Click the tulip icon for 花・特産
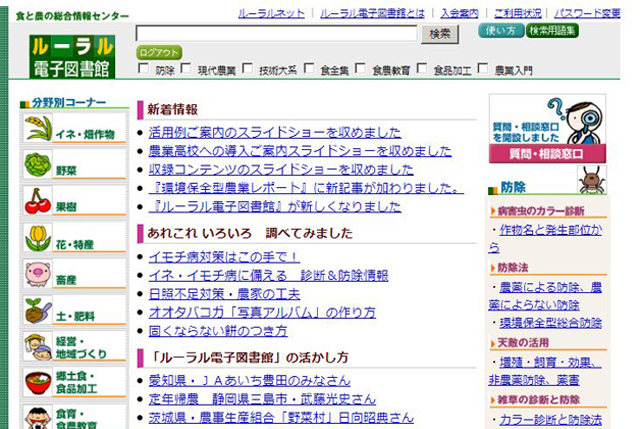 (x=38, y=239)
